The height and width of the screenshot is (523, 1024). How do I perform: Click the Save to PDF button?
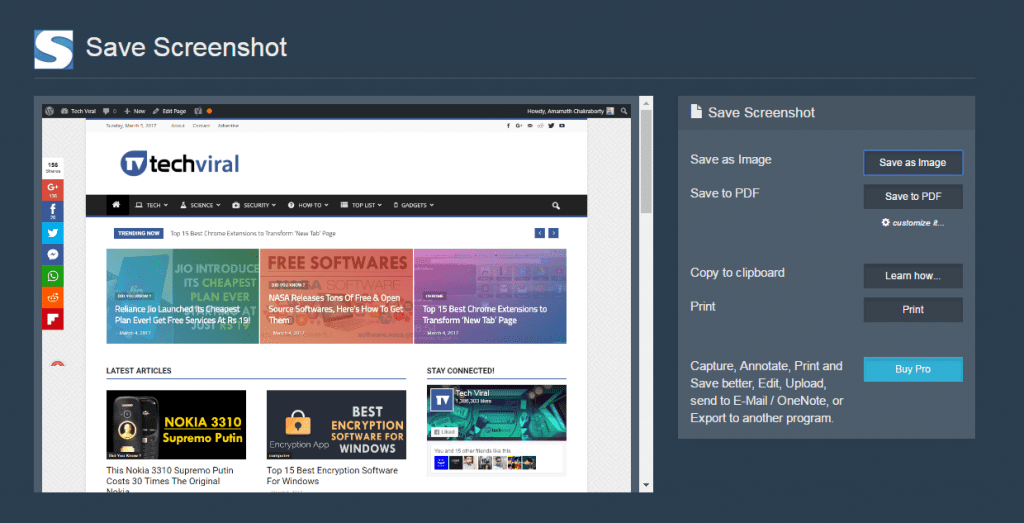[912, 197]
